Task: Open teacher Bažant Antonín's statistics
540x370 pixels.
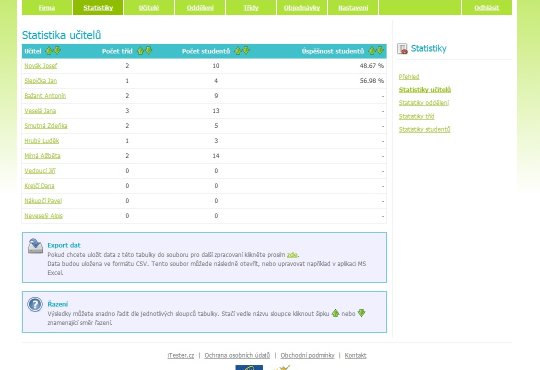Action: coord(45,95)
